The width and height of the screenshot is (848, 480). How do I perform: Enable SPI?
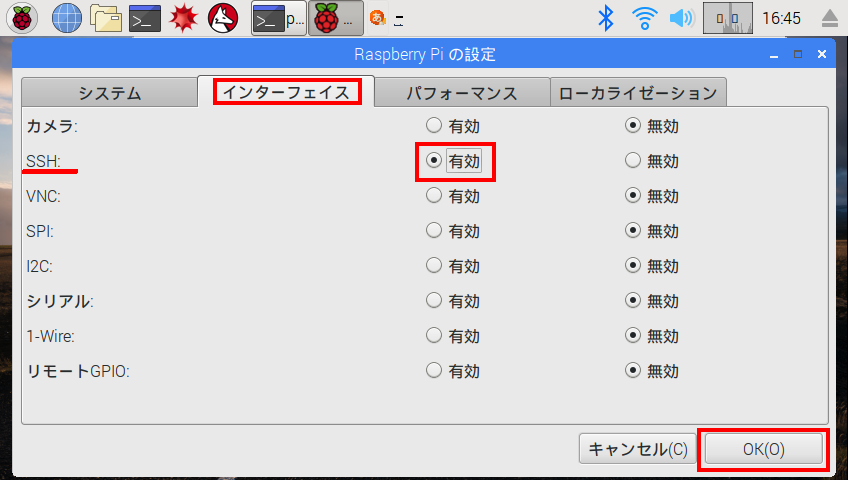point(453,231)
